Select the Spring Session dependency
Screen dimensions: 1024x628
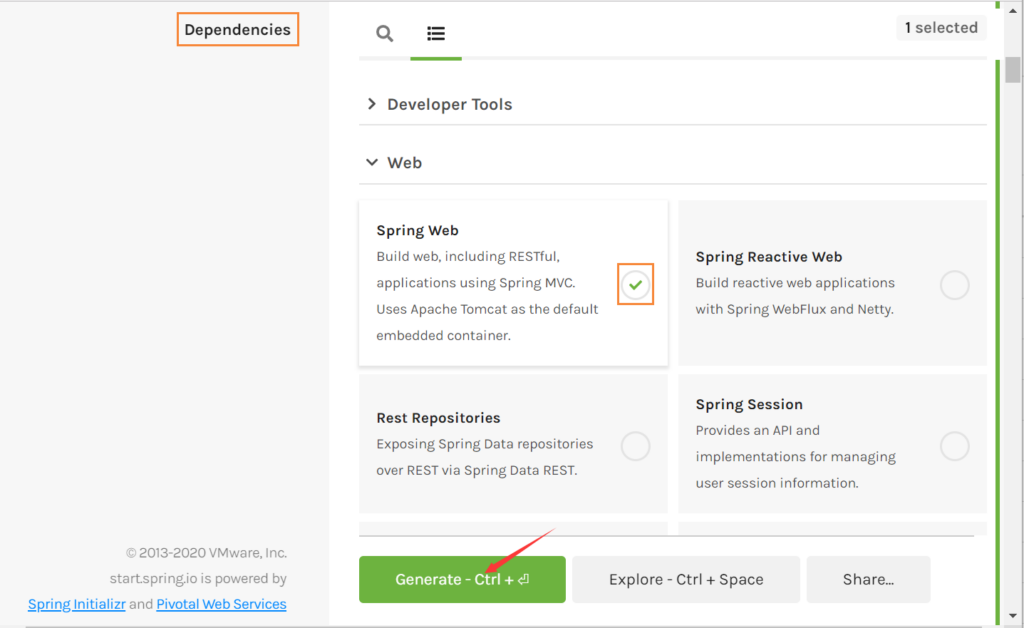(x=954, y=446)
